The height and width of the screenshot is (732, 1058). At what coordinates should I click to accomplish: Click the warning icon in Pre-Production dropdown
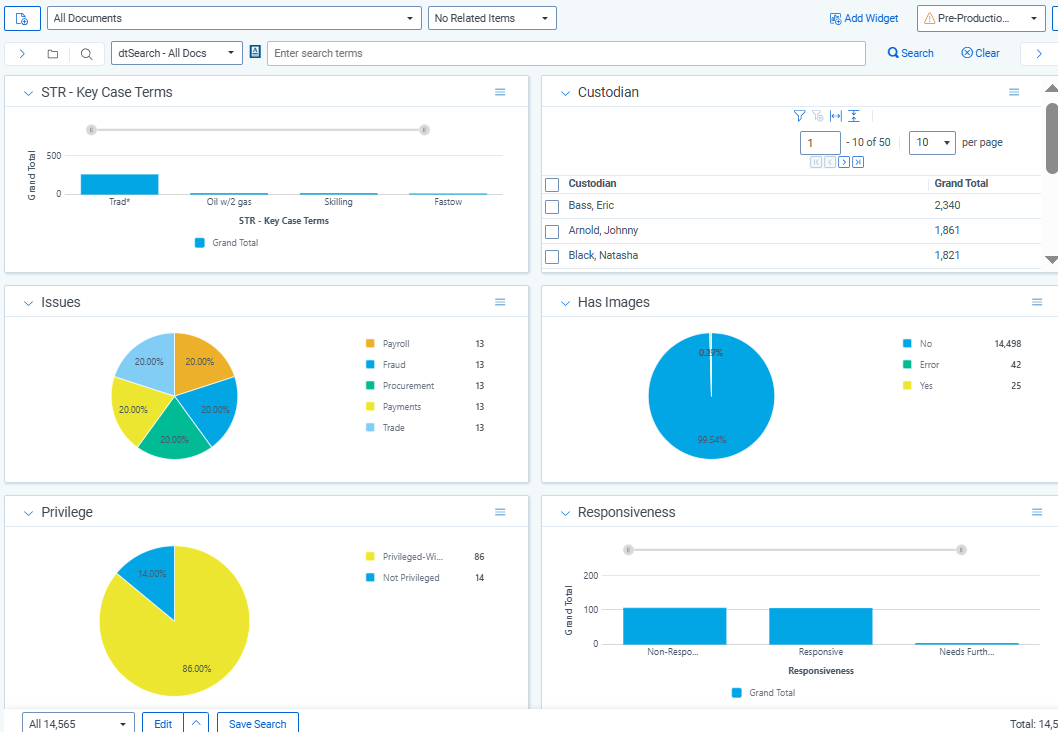pos(929,19)
